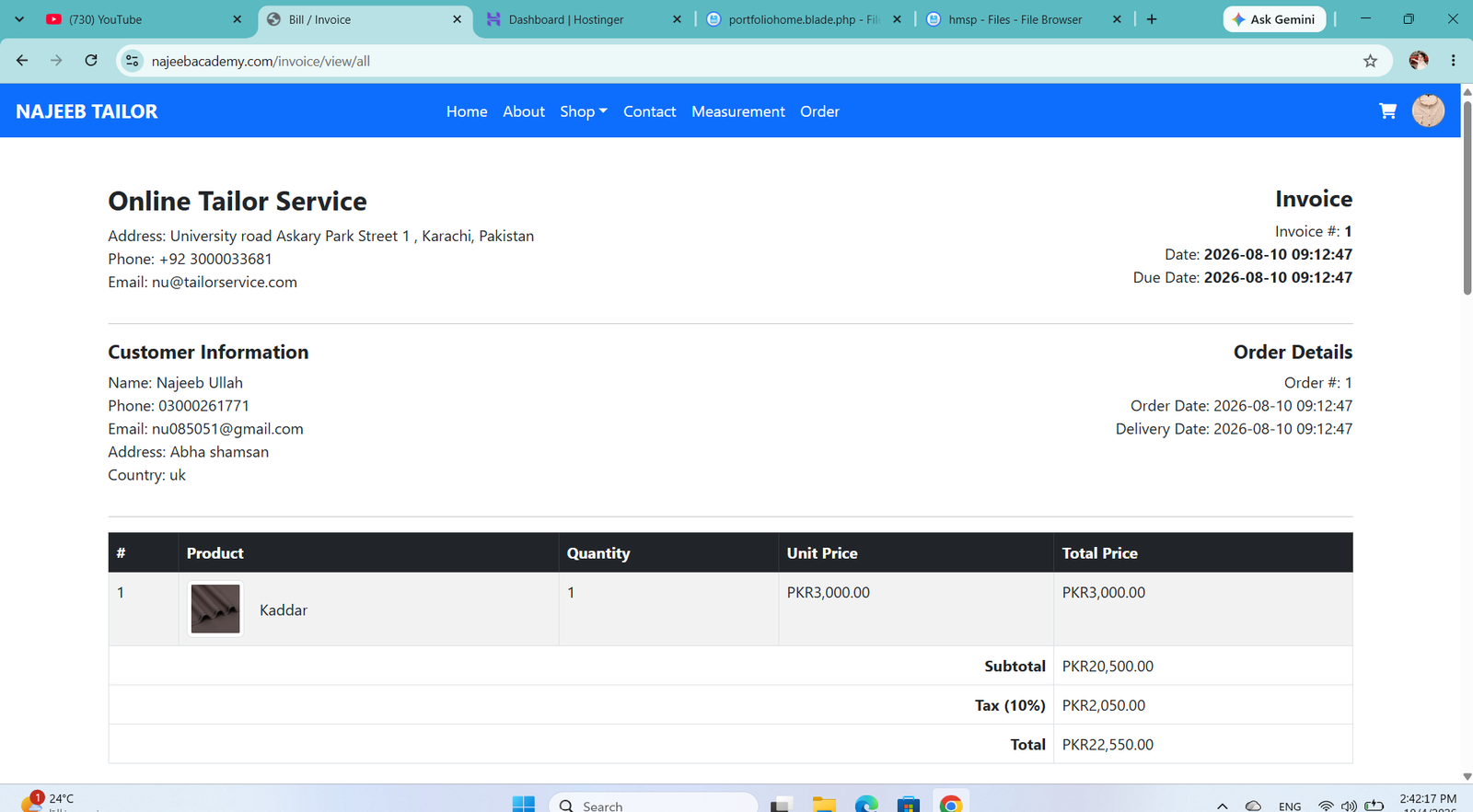Screen dimensions: 1473x812
Task: Go forward in browser history
Action: 56,61
